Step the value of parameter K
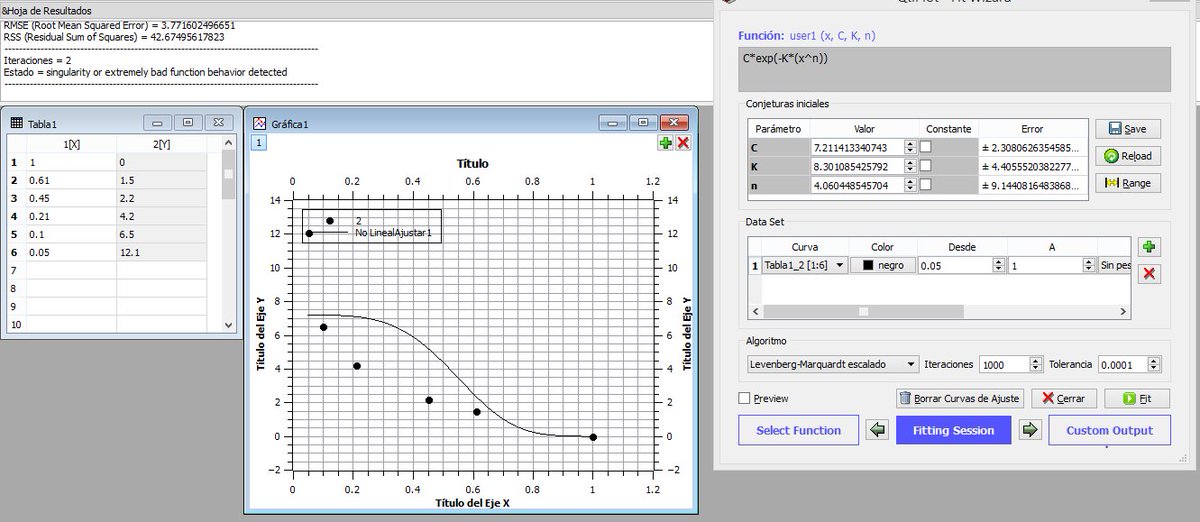 tap(910, 166)
